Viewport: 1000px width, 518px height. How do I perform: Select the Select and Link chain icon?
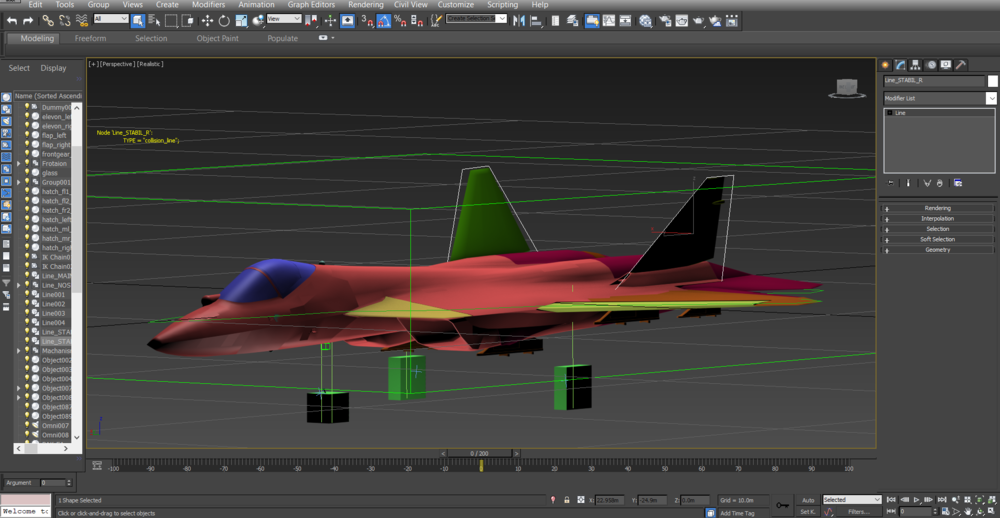click(48, 20)
